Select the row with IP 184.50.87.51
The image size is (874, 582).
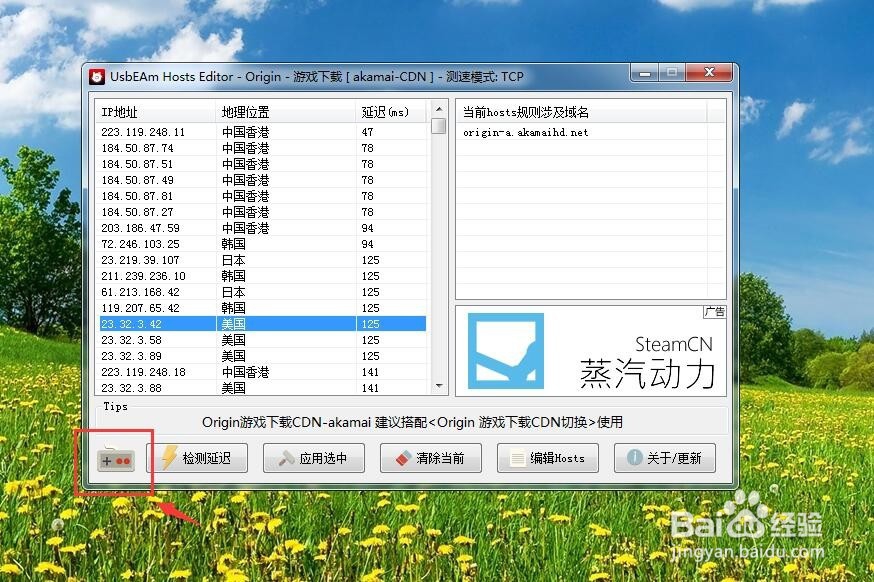(263, 164)
